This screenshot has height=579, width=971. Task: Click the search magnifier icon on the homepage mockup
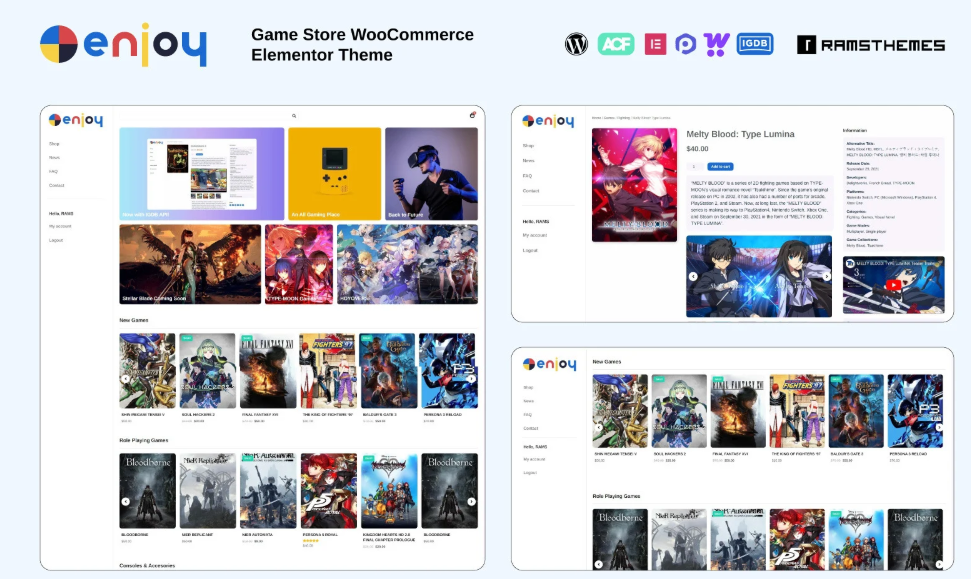pos(294,116)
